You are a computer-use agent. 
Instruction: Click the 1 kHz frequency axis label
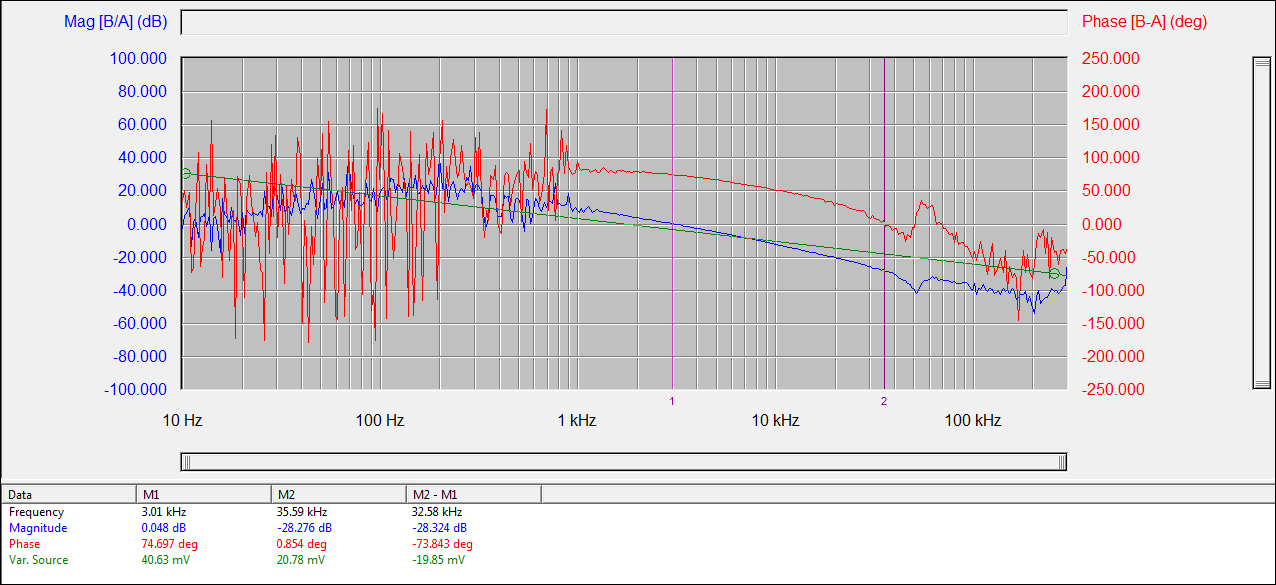tap(576, 420)
